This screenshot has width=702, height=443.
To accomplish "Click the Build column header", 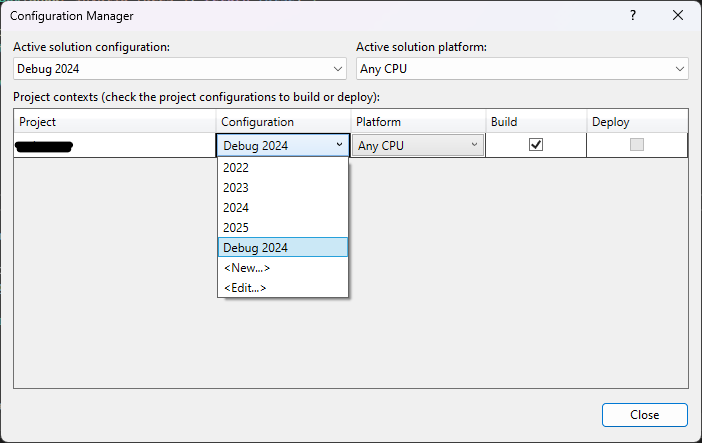I will pos(536,121).
